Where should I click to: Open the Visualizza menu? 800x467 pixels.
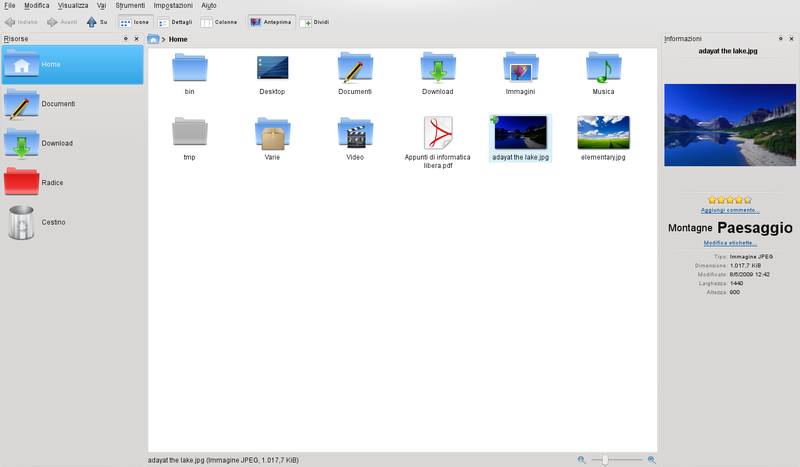[x=73, y=5]
